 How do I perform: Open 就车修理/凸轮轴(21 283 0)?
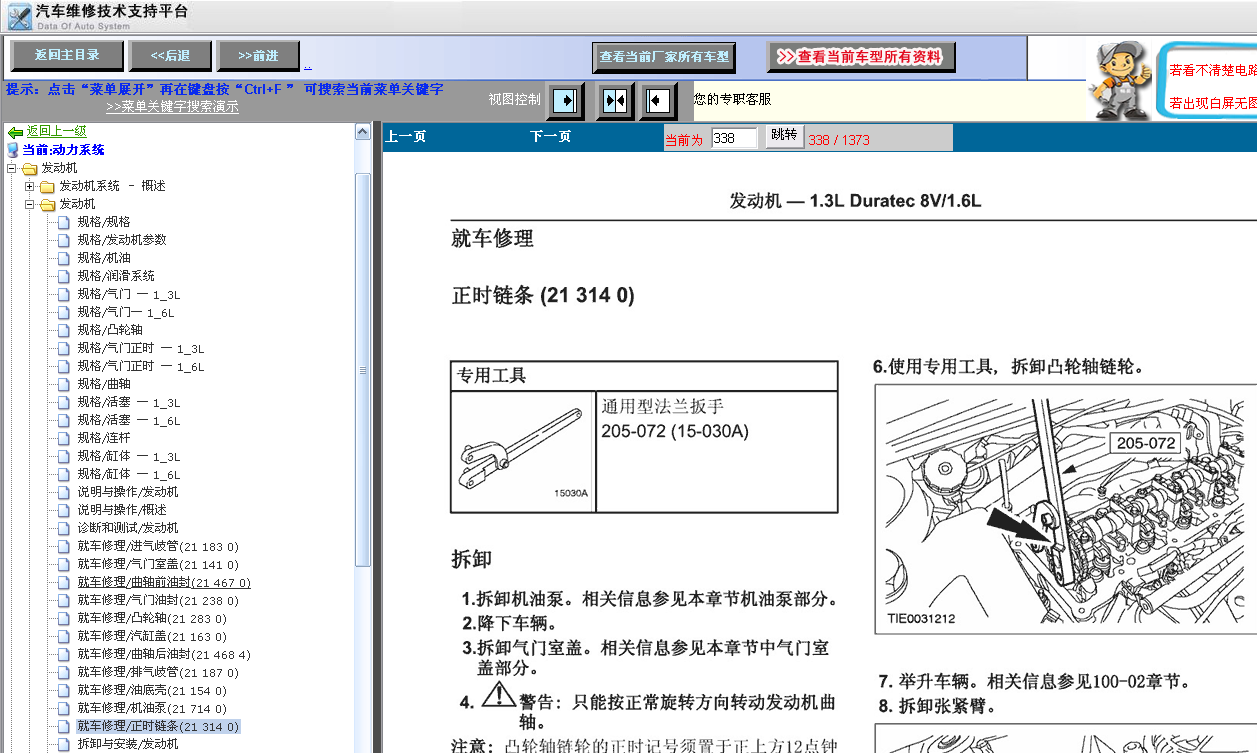point(152,618)
